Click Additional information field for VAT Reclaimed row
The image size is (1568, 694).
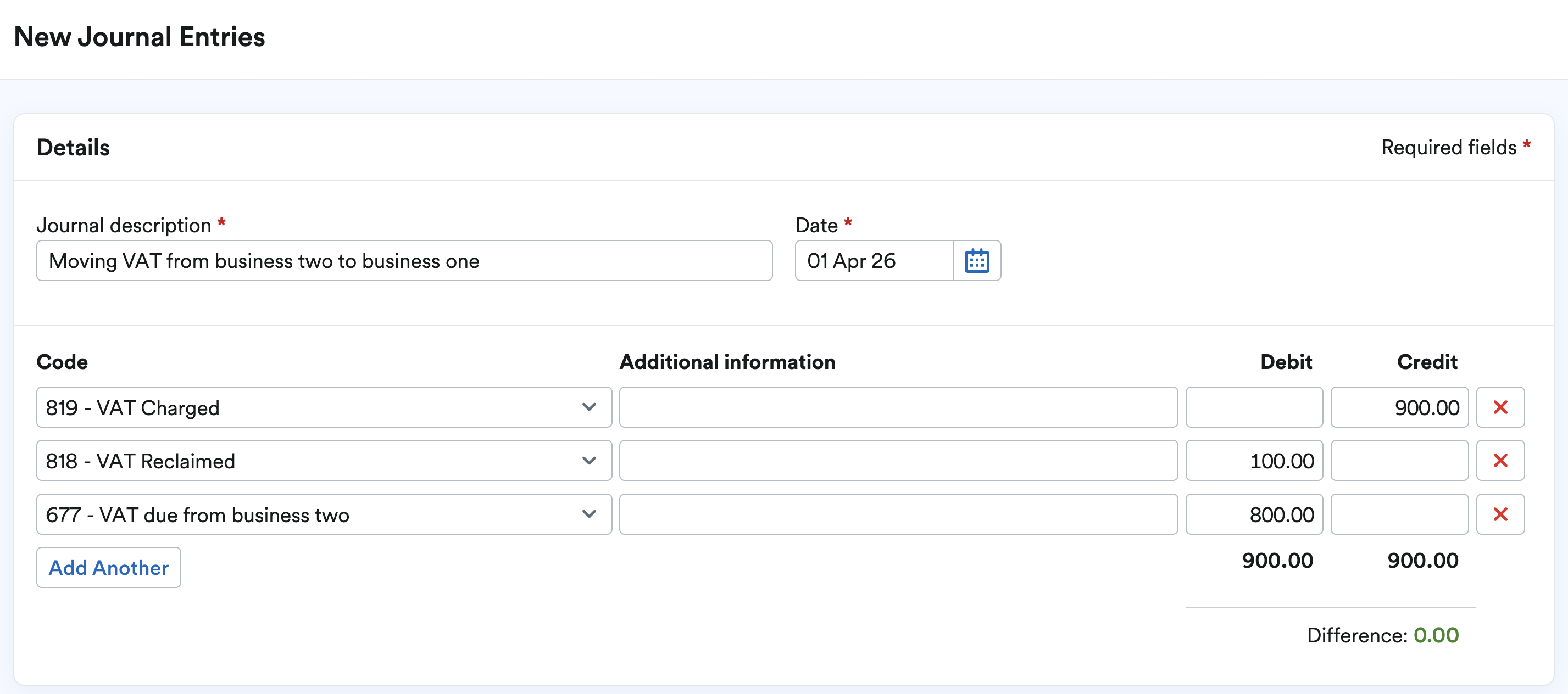point(898,461)
